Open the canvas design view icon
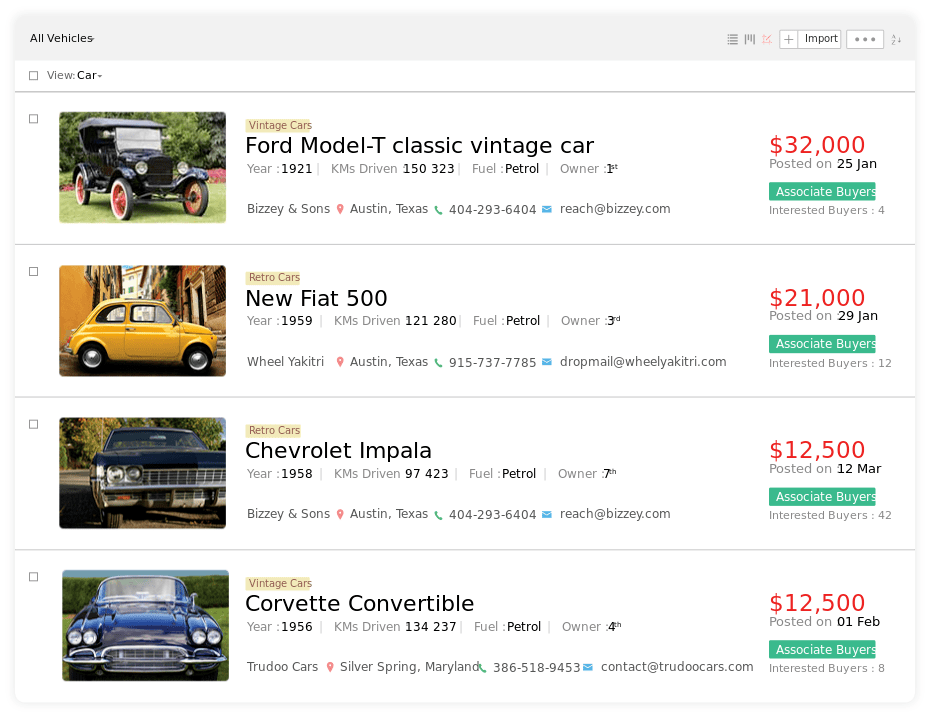This screenshot has height=718, width=930. click(766, 39)
